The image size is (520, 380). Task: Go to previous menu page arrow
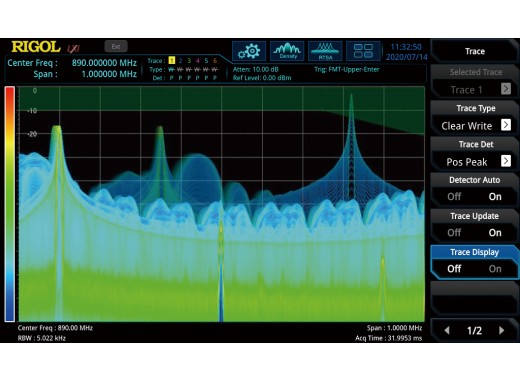447,330
